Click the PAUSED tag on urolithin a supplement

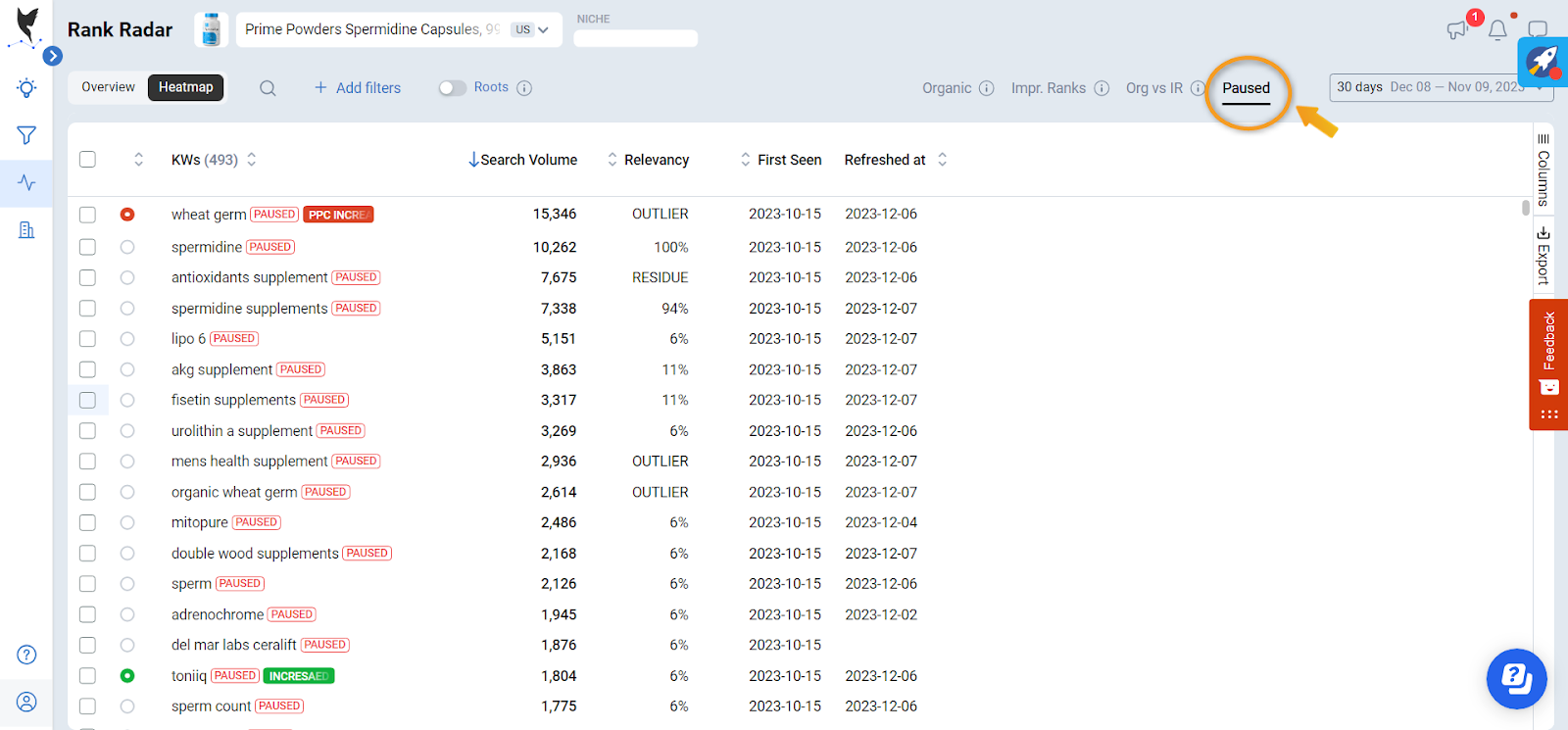tap(341, 431)
